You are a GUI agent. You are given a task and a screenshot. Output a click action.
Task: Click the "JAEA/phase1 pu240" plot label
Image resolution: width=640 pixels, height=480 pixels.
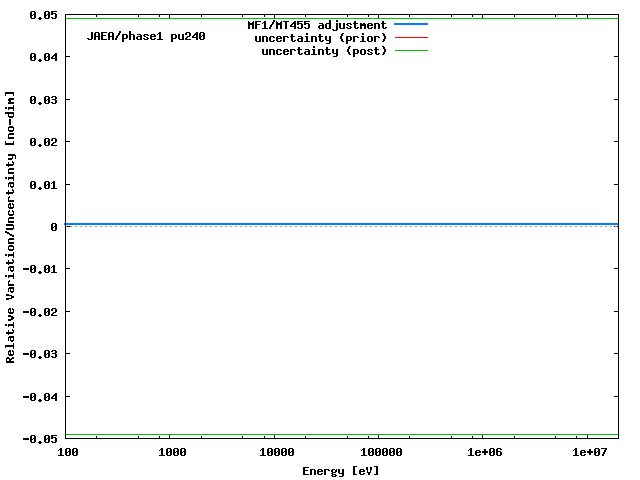[x=146, y=36]
